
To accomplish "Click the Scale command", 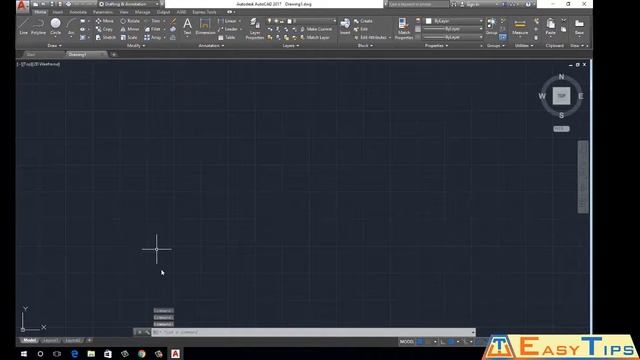I will tap(129, 38).
